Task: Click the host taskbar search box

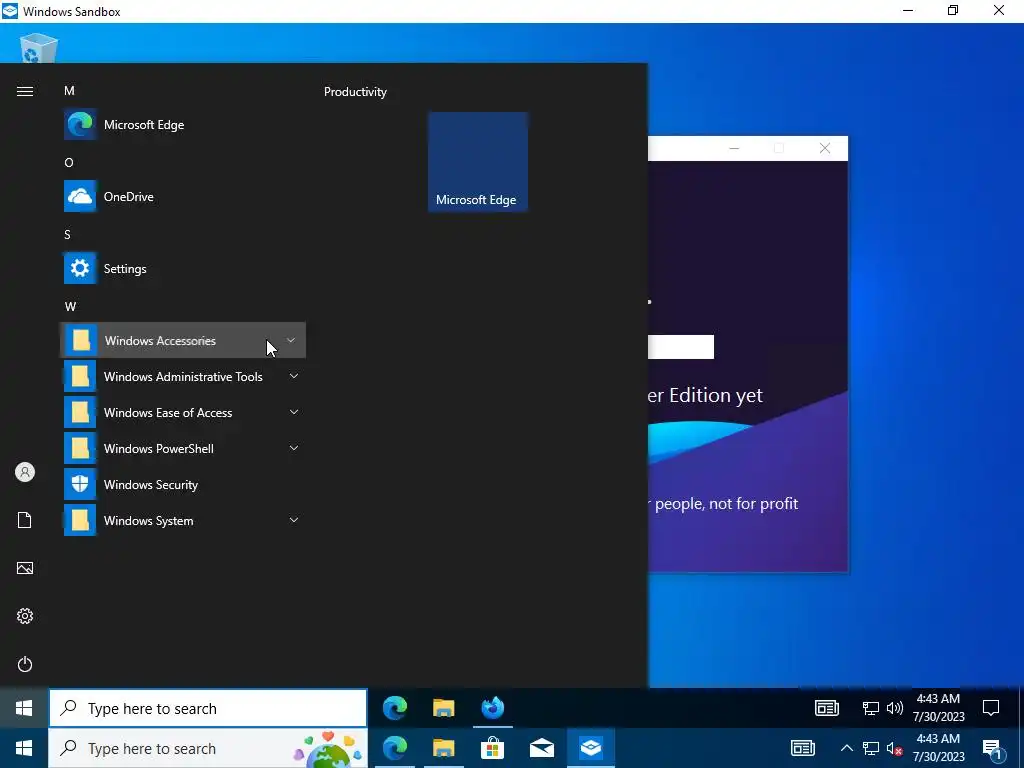Action: point(208,748)
